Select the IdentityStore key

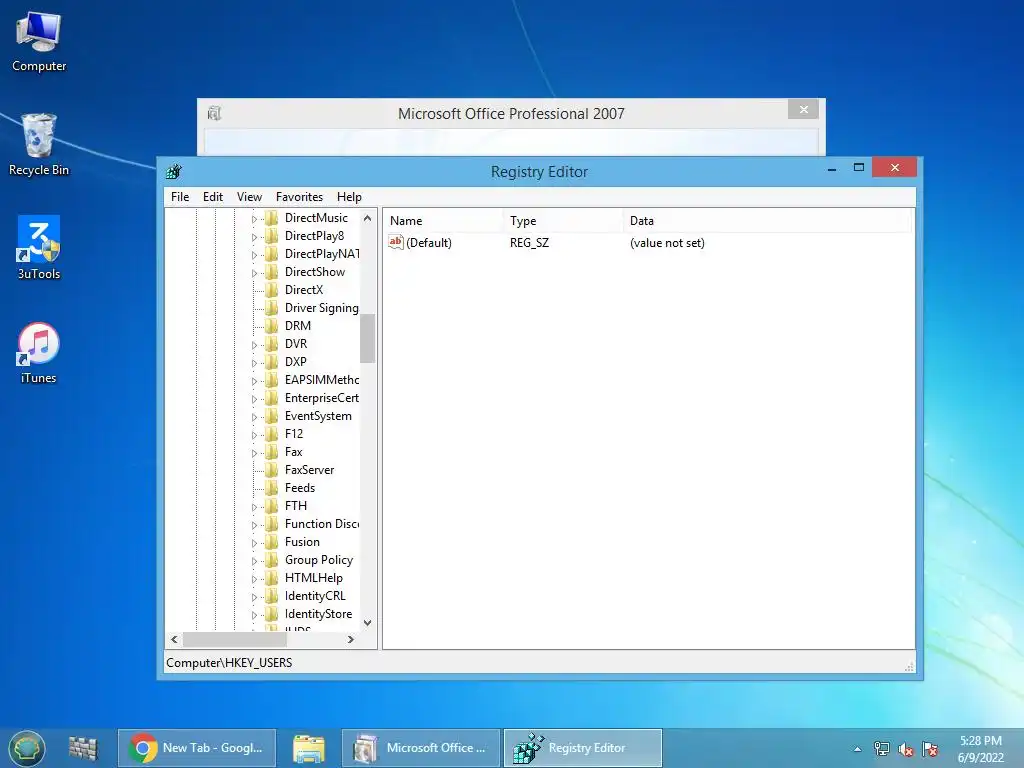tap(318, 614)
